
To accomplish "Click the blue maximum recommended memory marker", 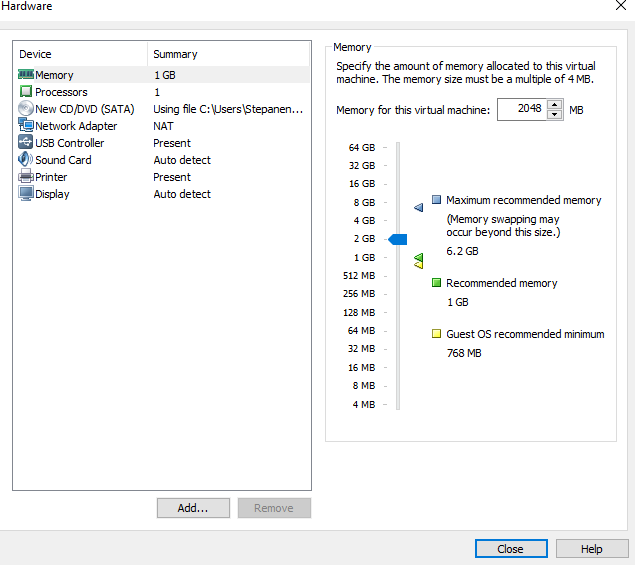I will 418,207.
